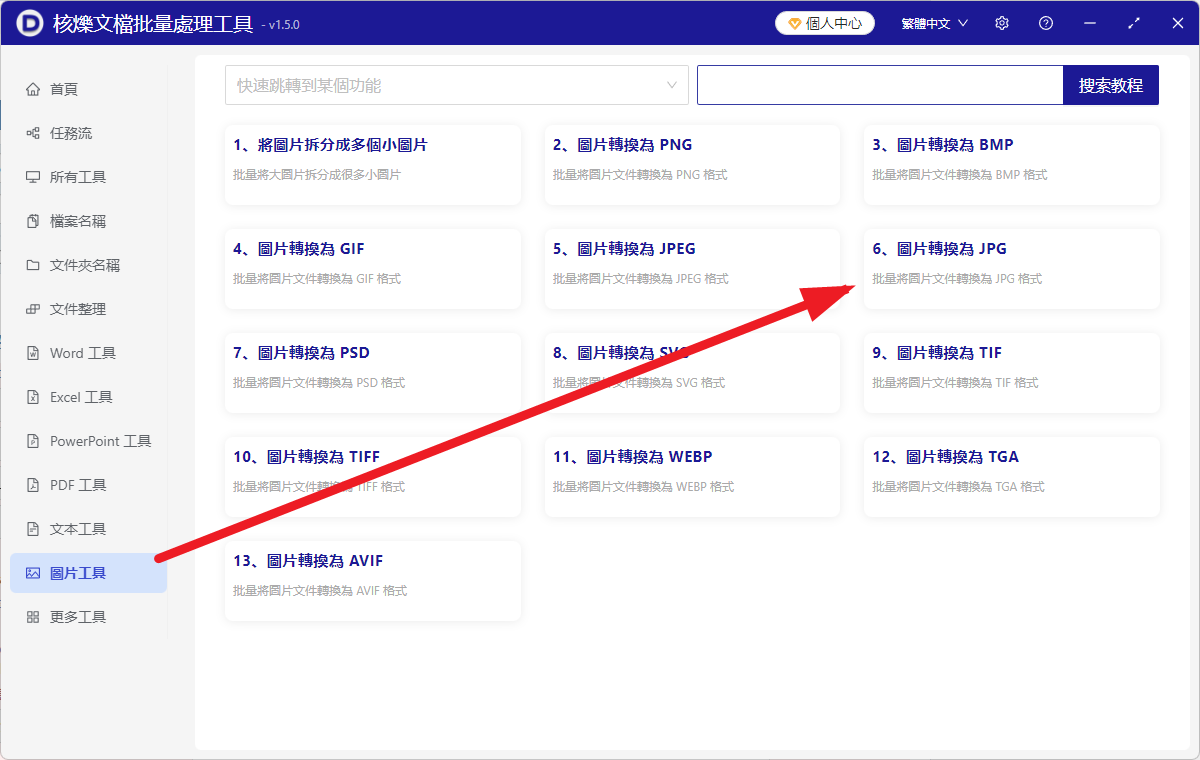Click the help question-mark icon
The image size is (1200, 760).
(x=1045, y=22)
